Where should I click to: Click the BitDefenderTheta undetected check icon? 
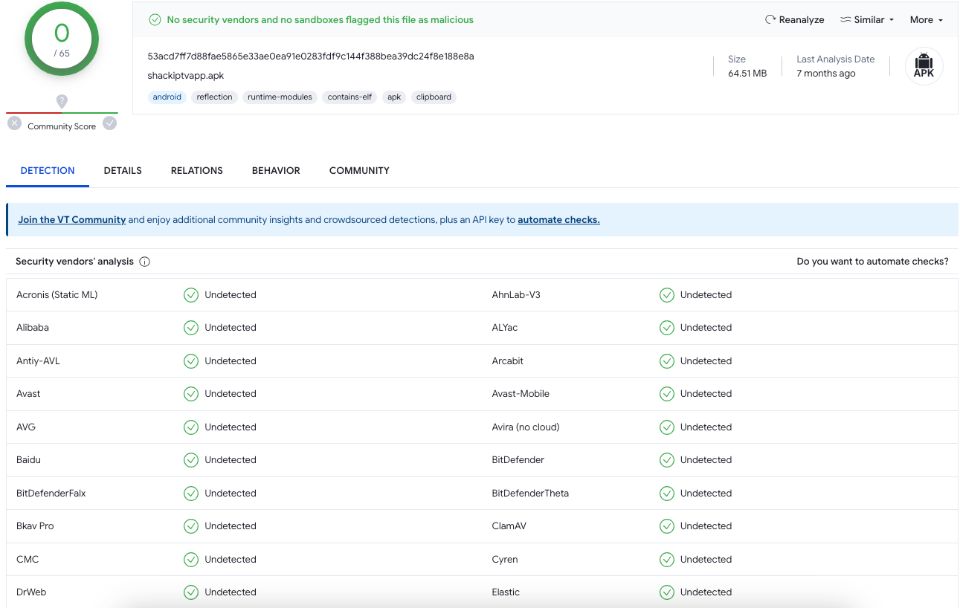coord(667,494)
